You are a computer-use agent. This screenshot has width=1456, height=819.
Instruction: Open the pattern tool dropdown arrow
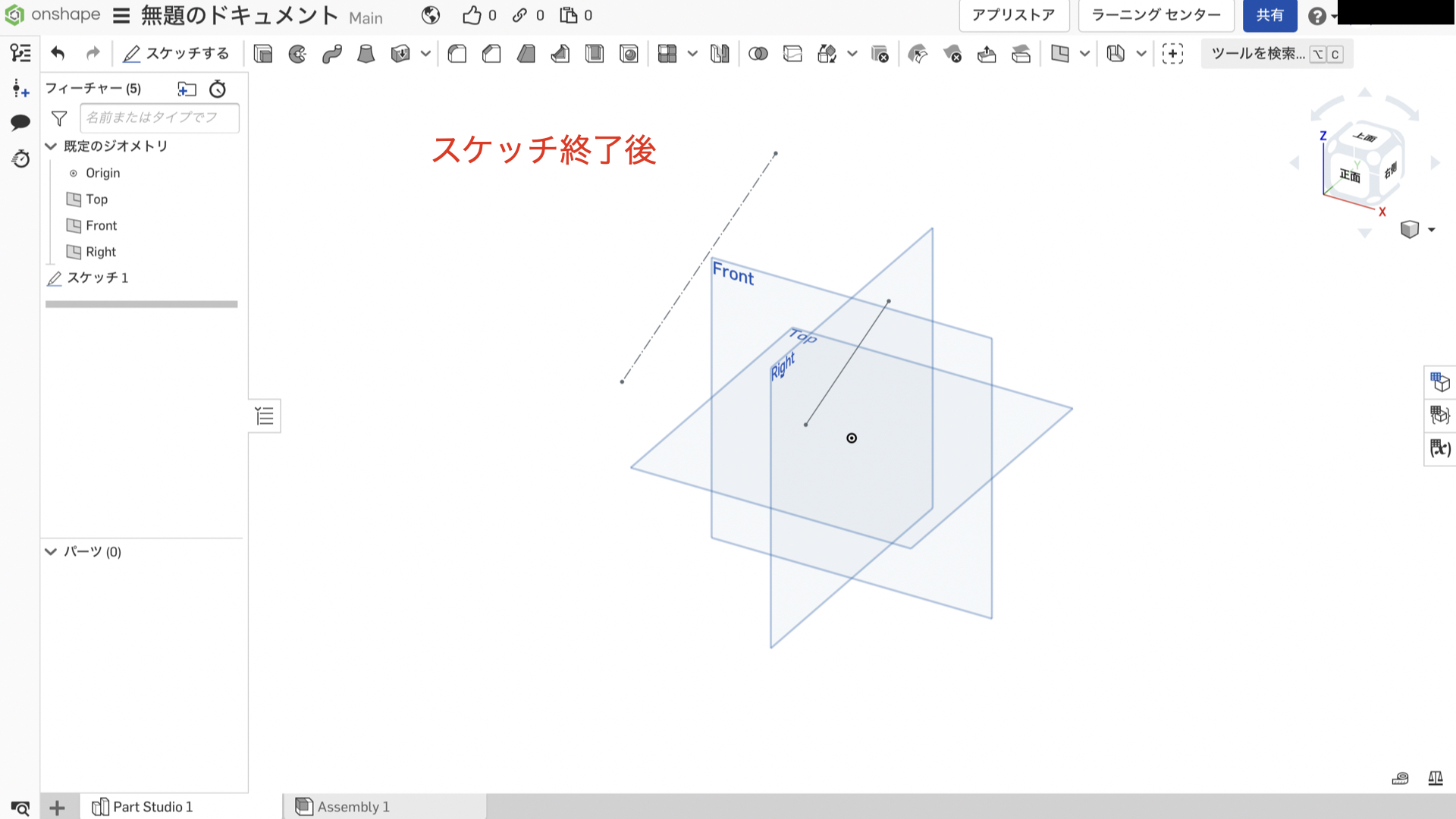click(692, 54)
